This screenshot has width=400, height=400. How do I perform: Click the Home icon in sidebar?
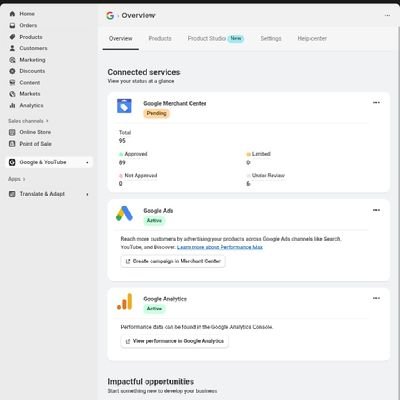click(x=12, y=14)
